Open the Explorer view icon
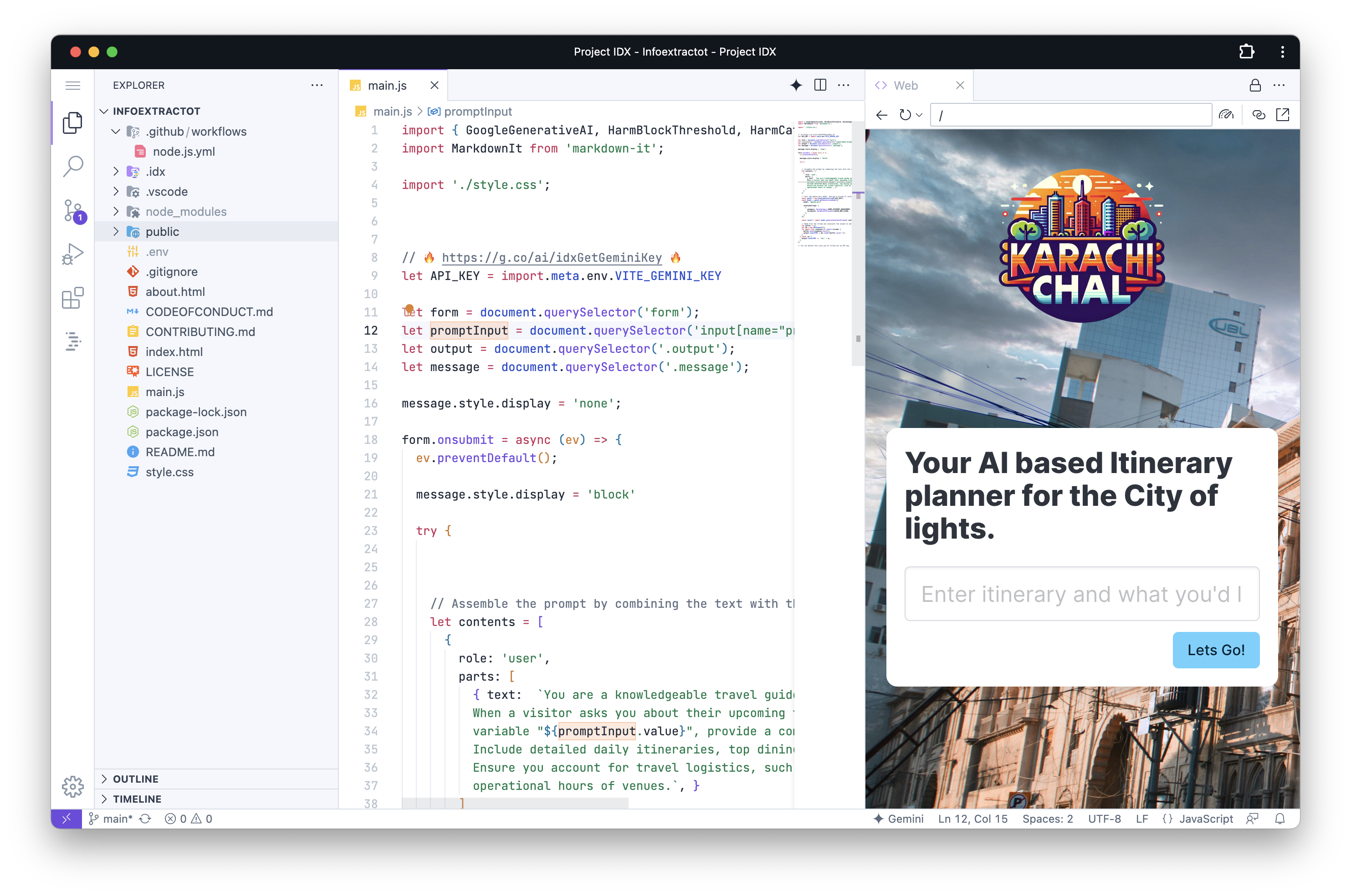The width and height of the screenshot is (1351, 896). click(x=72, y=123)
